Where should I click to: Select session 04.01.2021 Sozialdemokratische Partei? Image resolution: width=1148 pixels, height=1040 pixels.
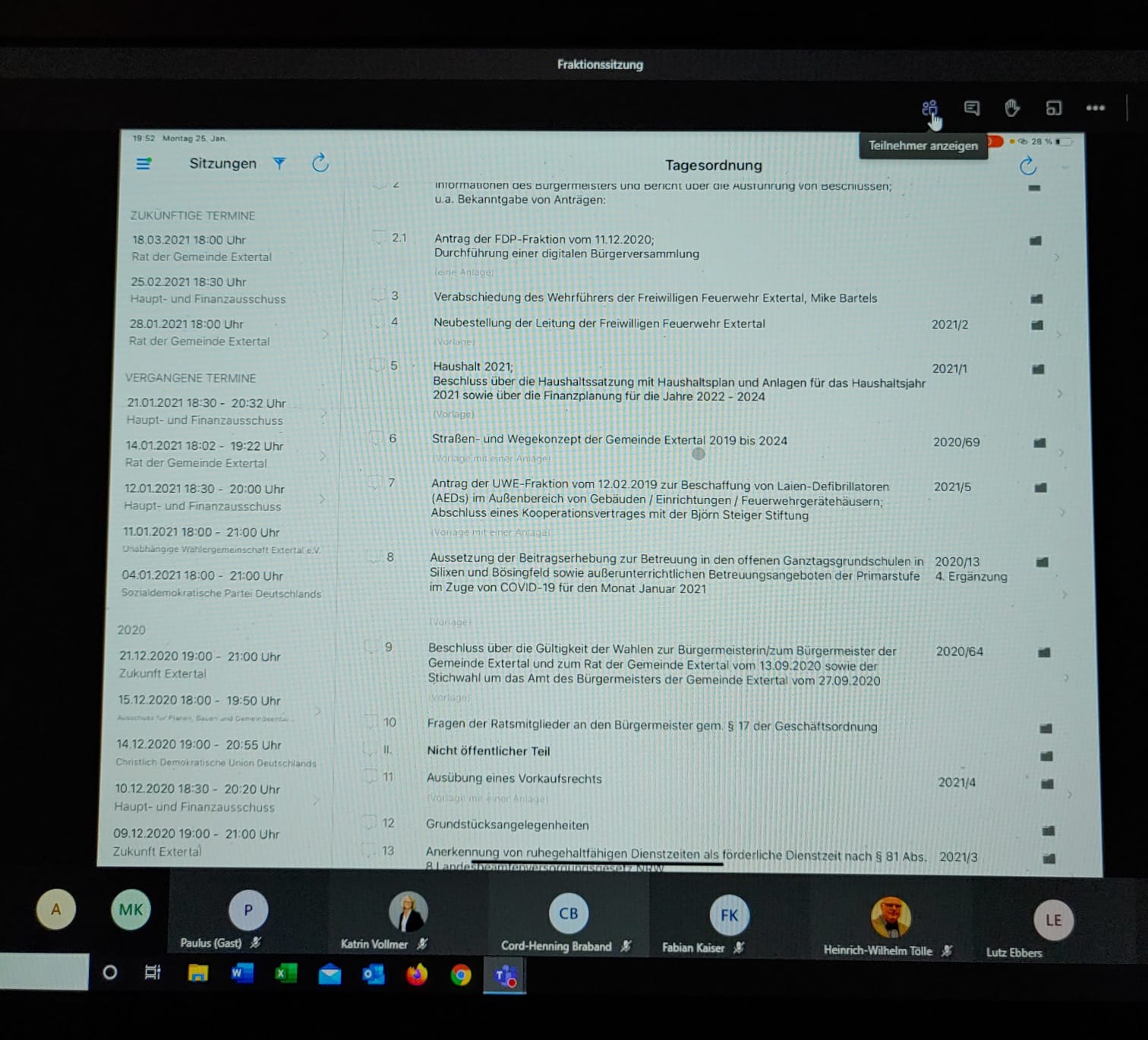(x=221, y=584)
